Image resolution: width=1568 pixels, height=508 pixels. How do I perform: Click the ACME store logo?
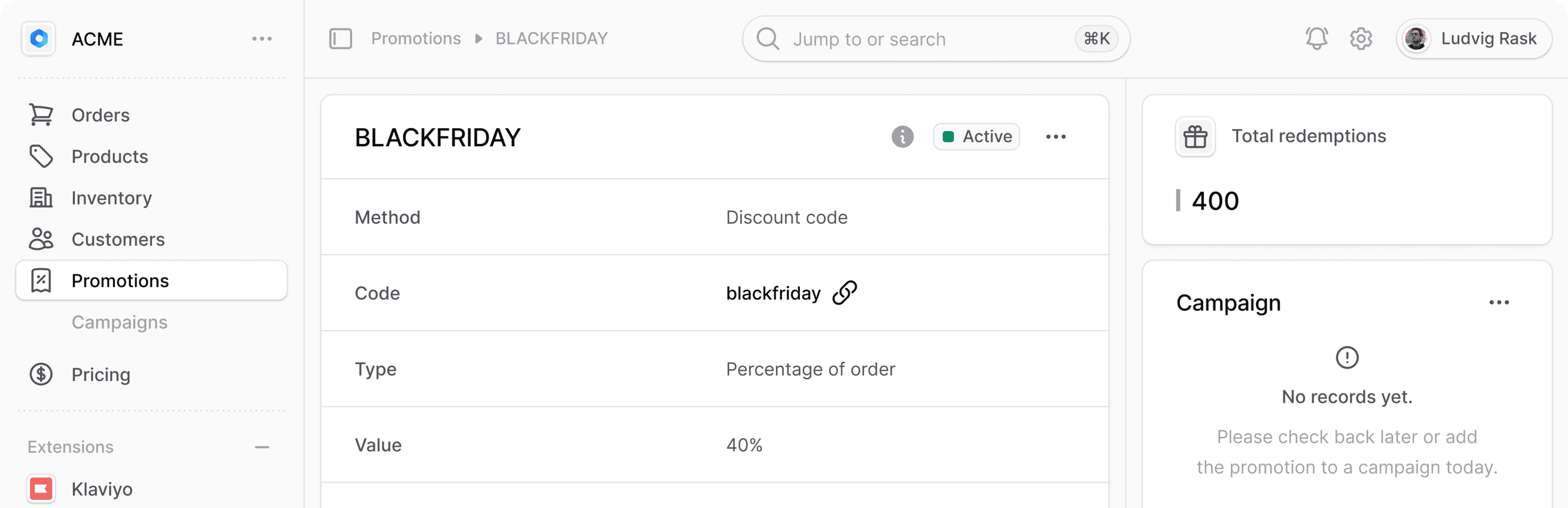pos(39,39)
